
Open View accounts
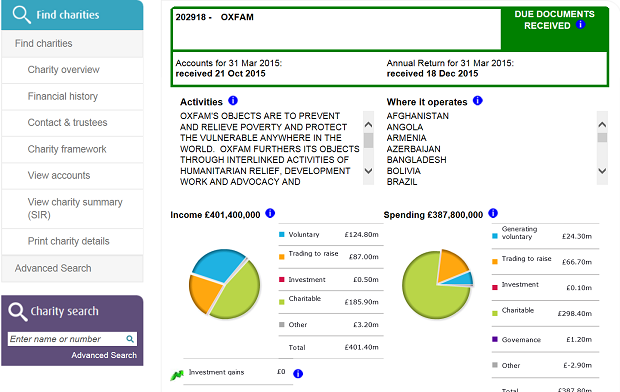point(72,176)
